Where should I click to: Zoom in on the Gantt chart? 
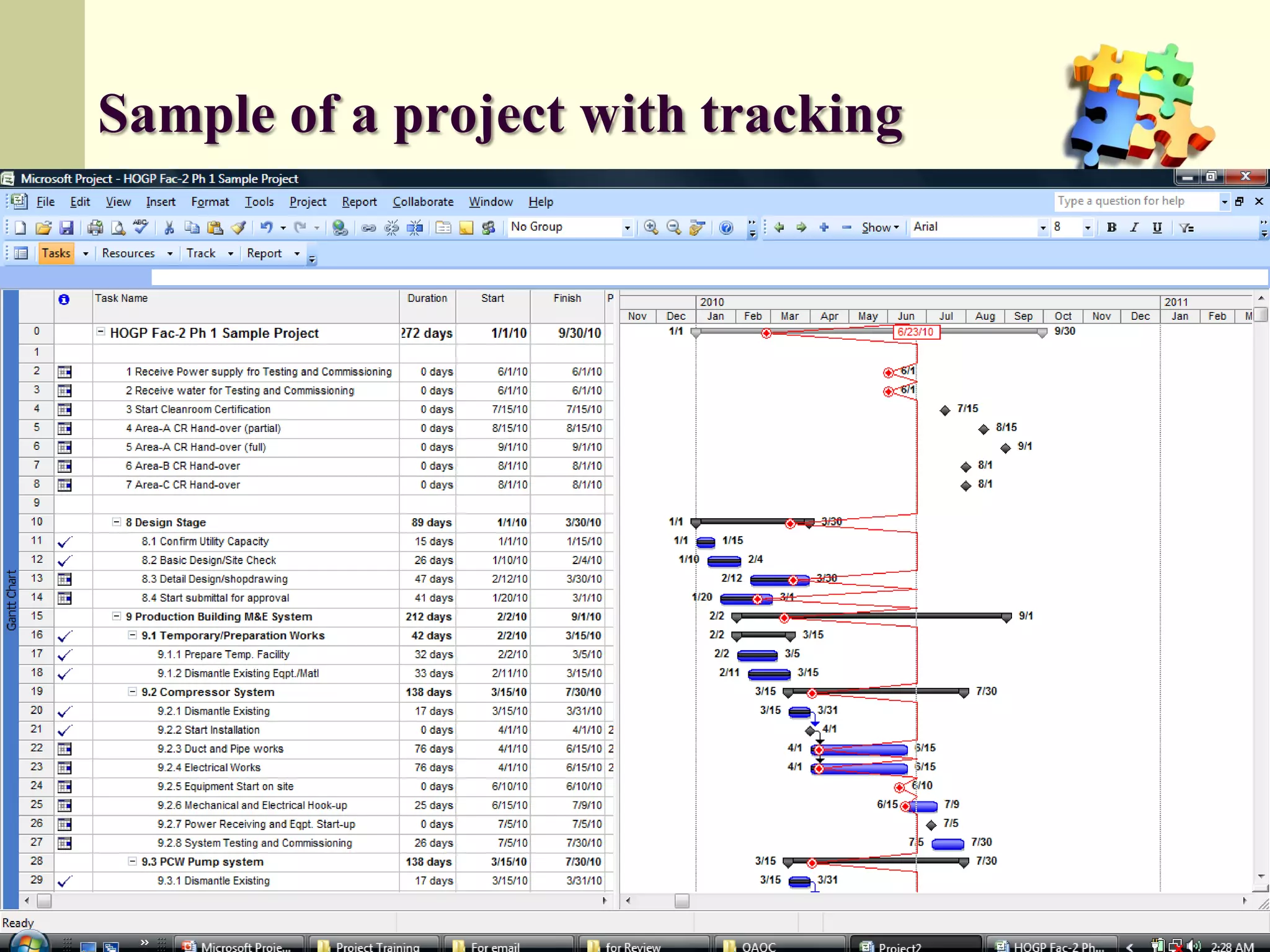pyautogui.click(x=651, y=227)
